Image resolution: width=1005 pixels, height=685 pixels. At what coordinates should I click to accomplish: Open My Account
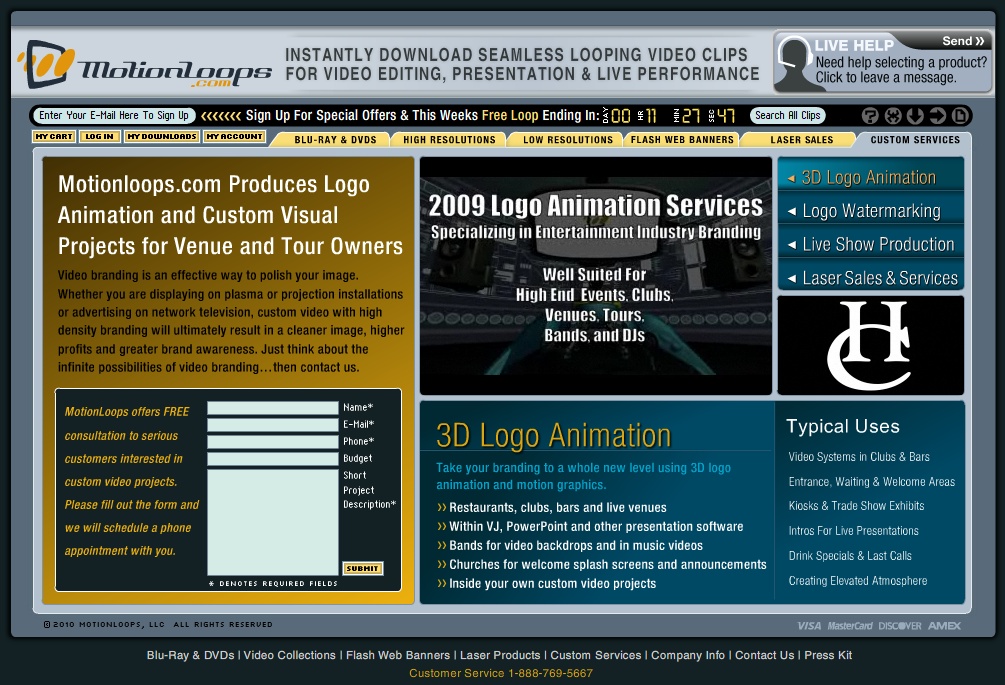(x=235, y=136)
